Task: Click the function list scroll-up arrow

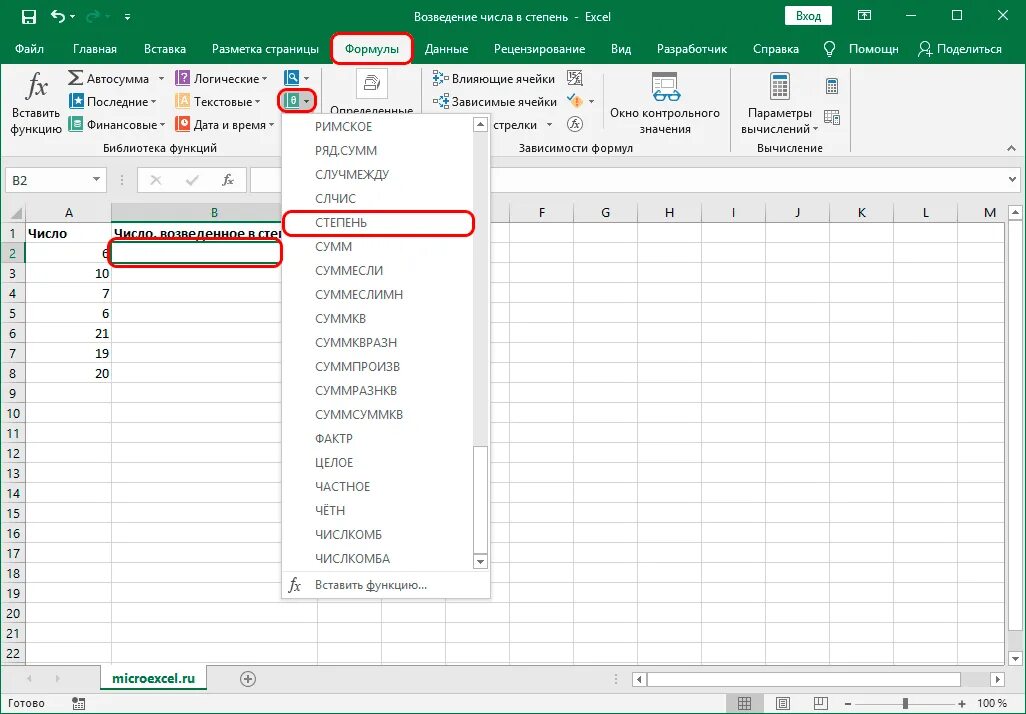Action: point(480,124)
